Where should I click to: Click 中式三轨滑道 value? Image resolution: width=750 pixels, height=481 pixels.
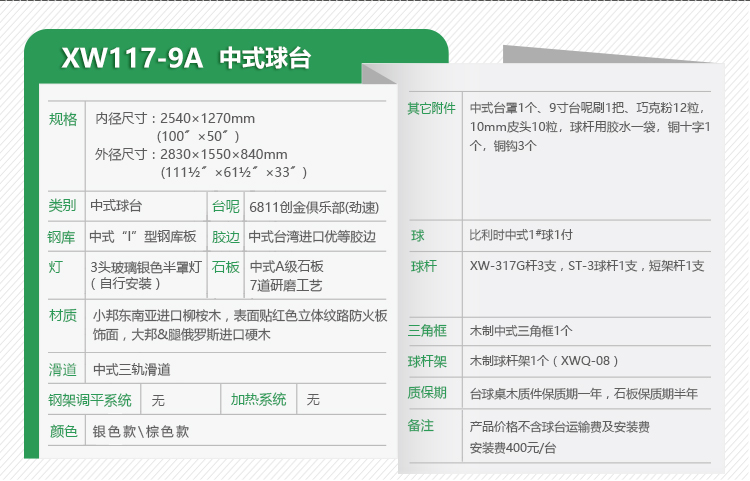point(132,370)
